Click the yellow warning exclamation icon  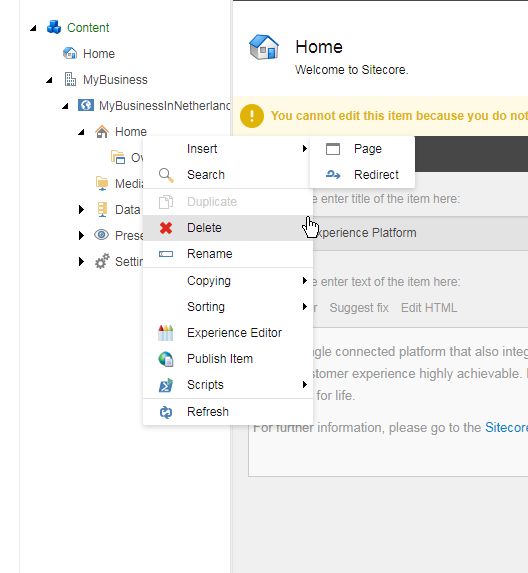point(252,116)
